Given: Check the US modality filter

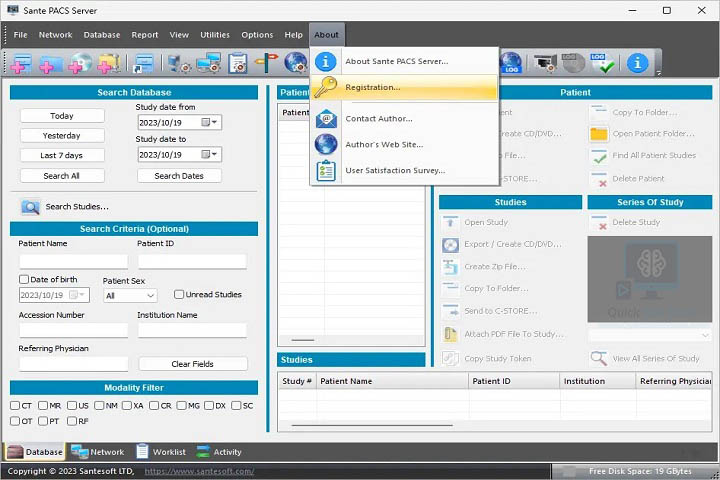Looking at the screenshot, I should pyautogui.click(x=72, y=406).
